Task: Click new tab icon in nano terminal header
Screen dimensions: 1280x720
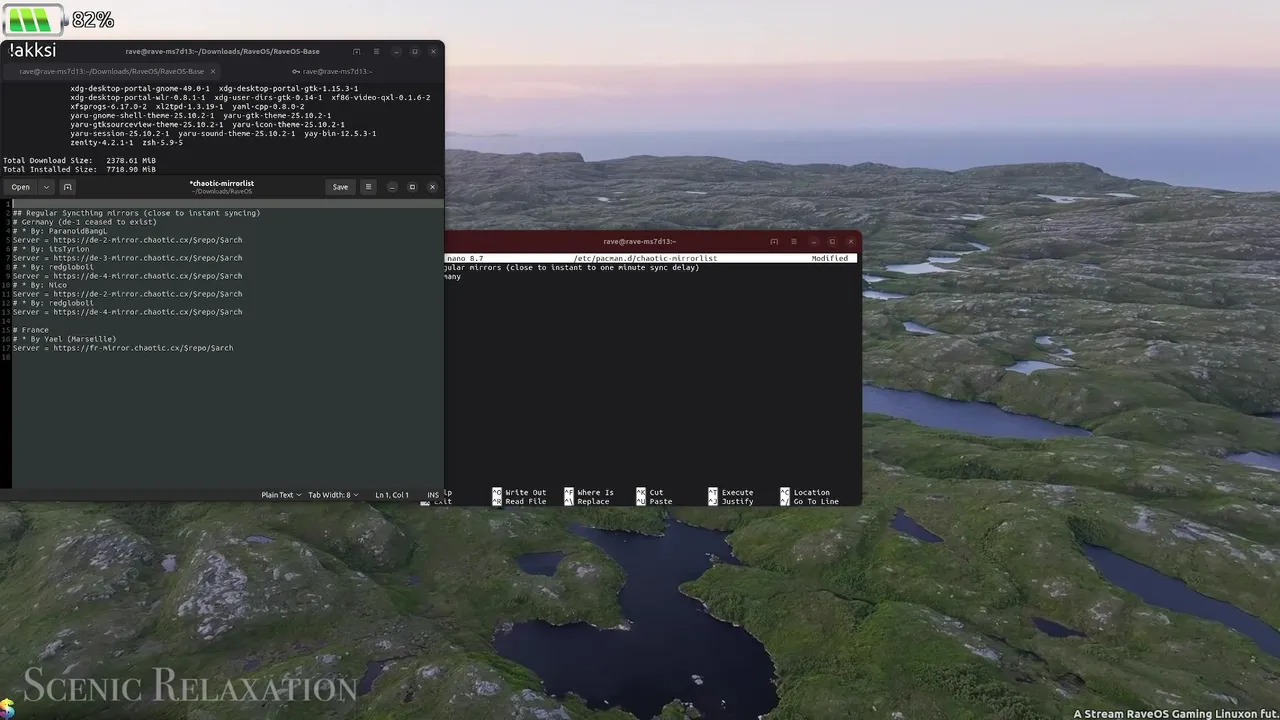Action: tap(774, 241)
